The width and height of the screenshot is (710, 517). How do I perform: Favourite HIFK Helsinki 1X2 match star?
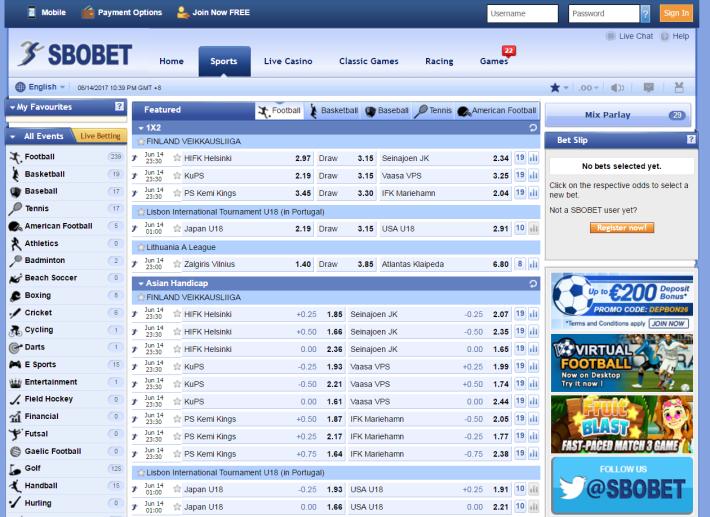(177, 158)
